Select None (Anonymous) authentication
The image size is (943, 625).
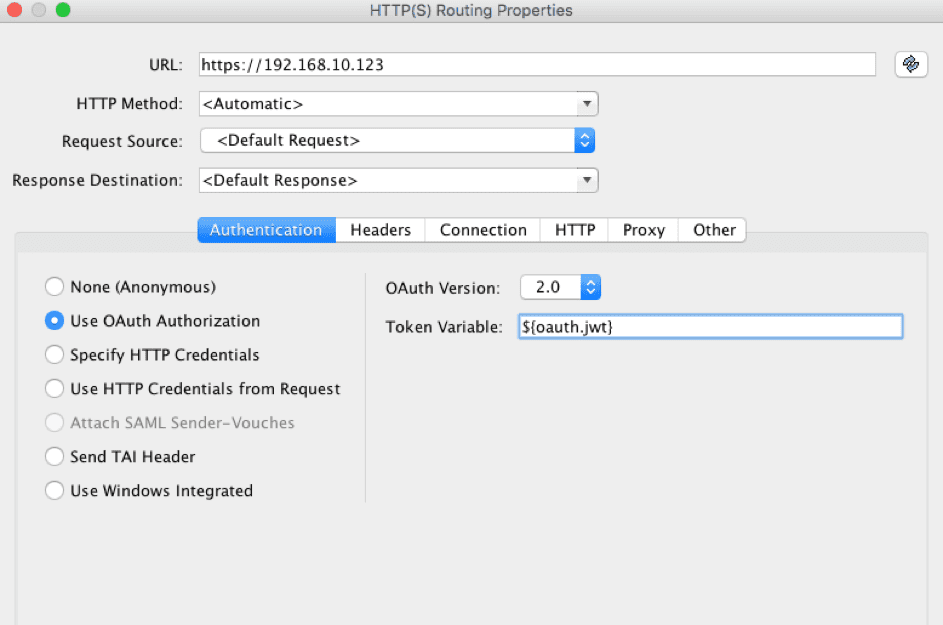[55, 287]
